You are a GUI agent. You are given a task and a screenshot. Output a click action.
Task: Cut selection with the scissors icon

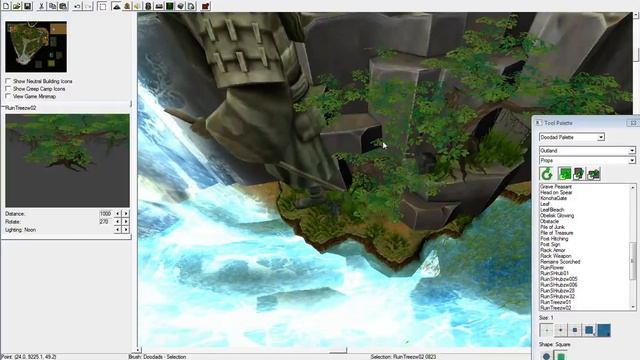click(x=41, y=6)
